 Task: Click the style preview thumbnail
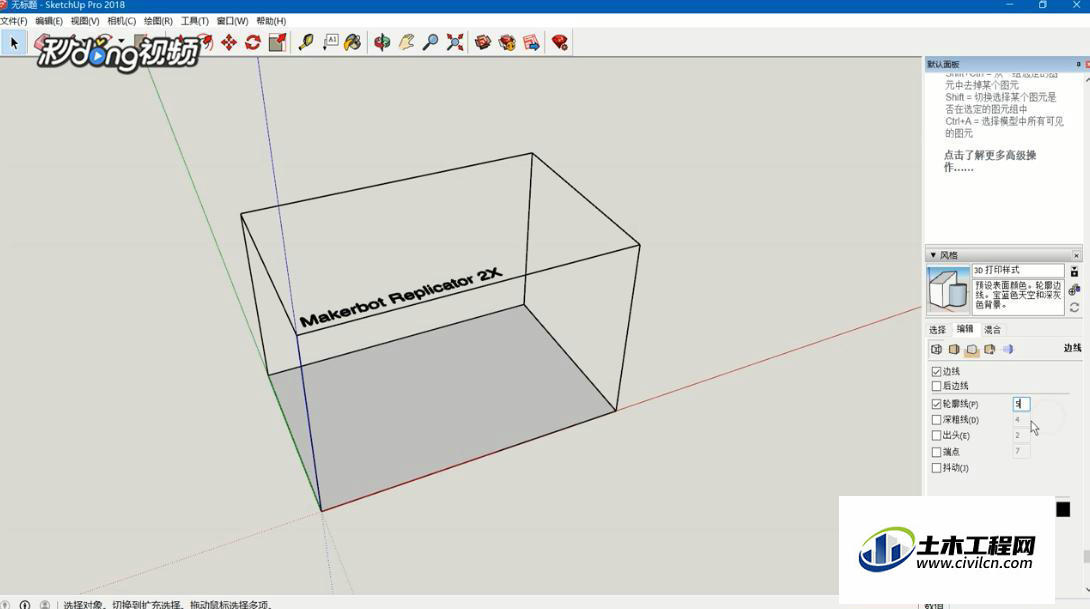pos(948,289)
